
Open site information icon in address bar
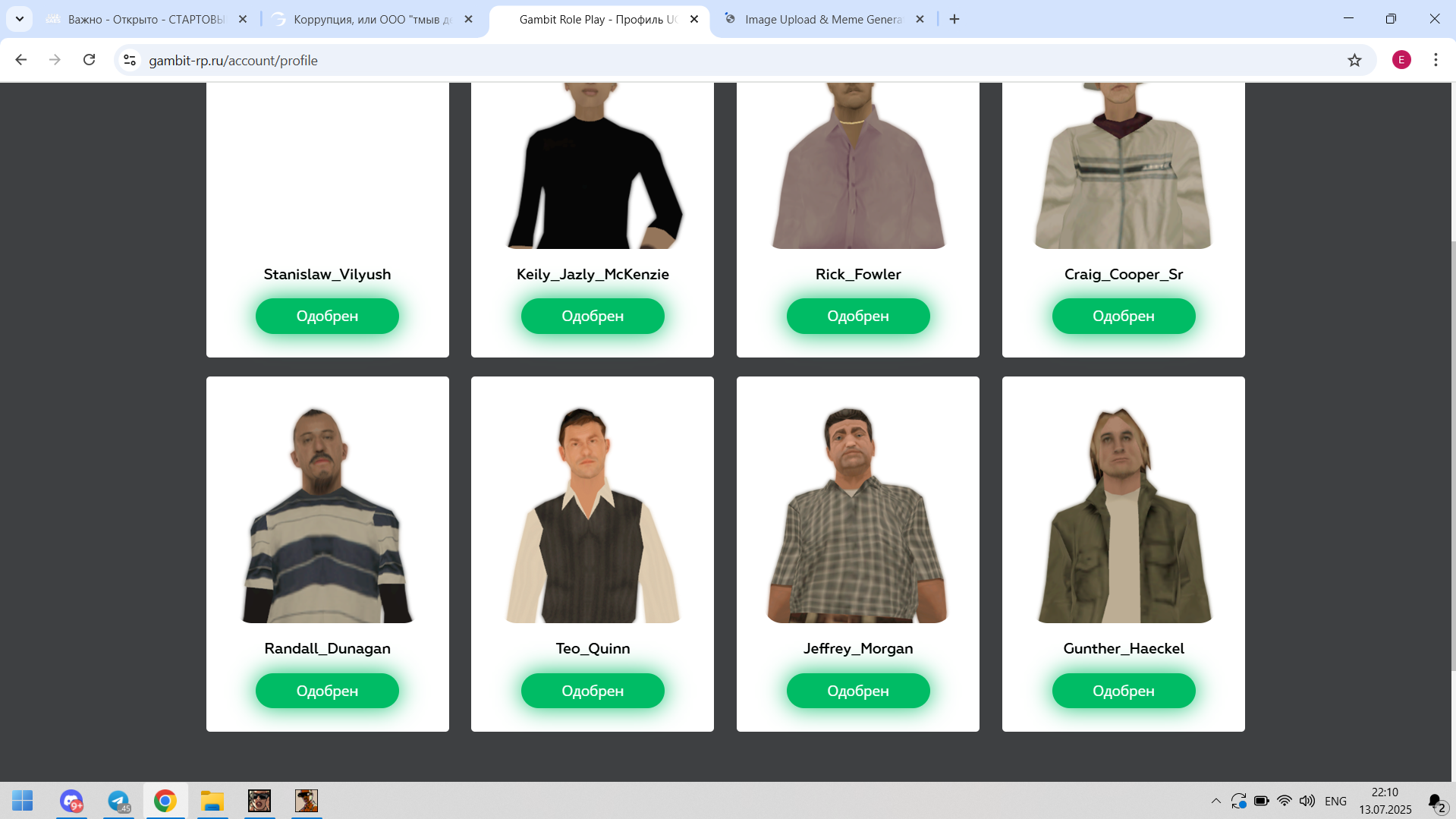click(130, 60)
